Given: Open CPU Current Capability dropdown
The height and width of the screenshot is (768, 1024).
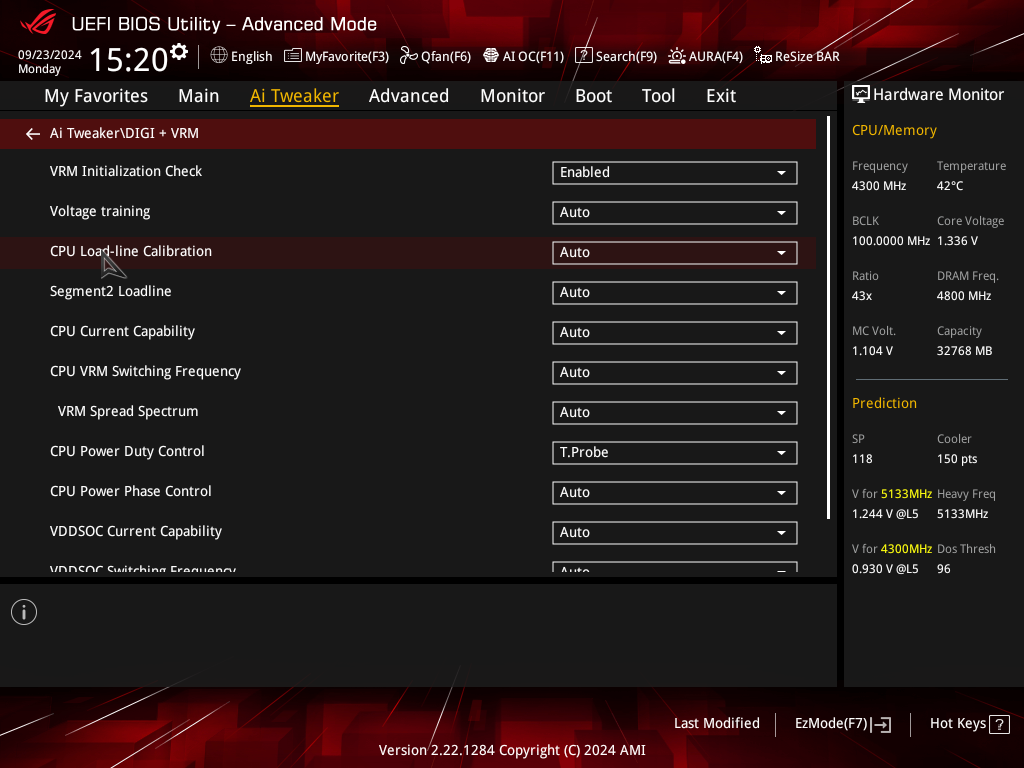Looking at the screenshot, I should point(675,332).
